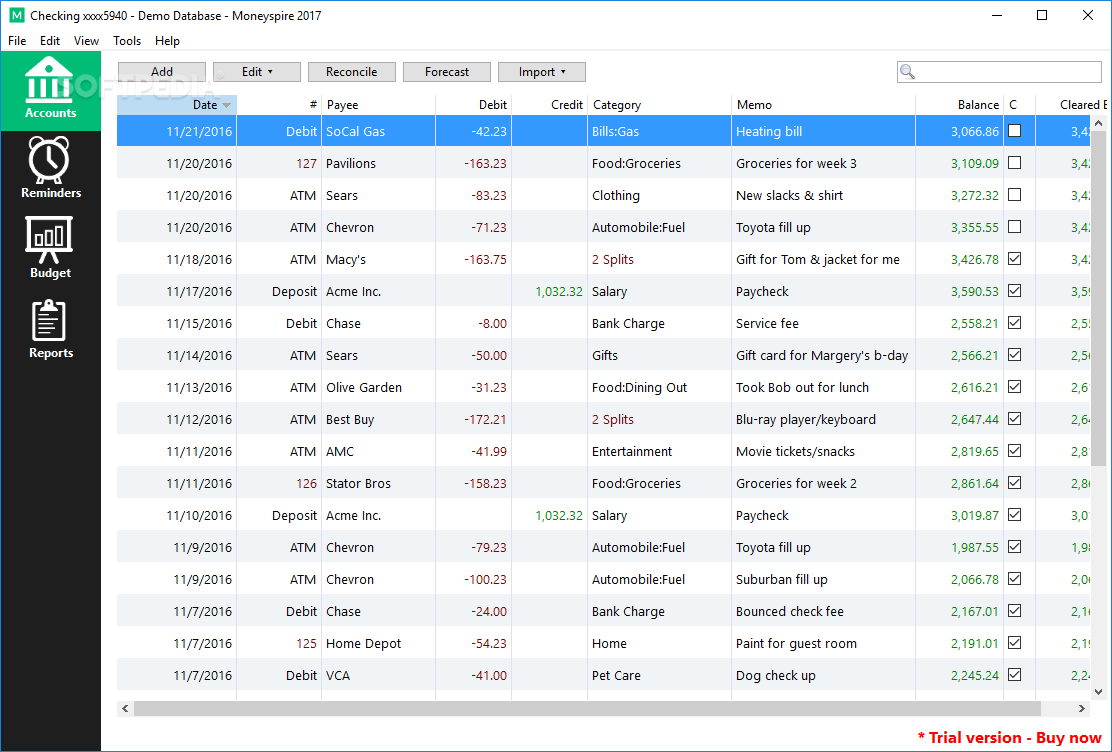
Task: Open the Edit menu in menu bar
Action: tap(50, 40)
